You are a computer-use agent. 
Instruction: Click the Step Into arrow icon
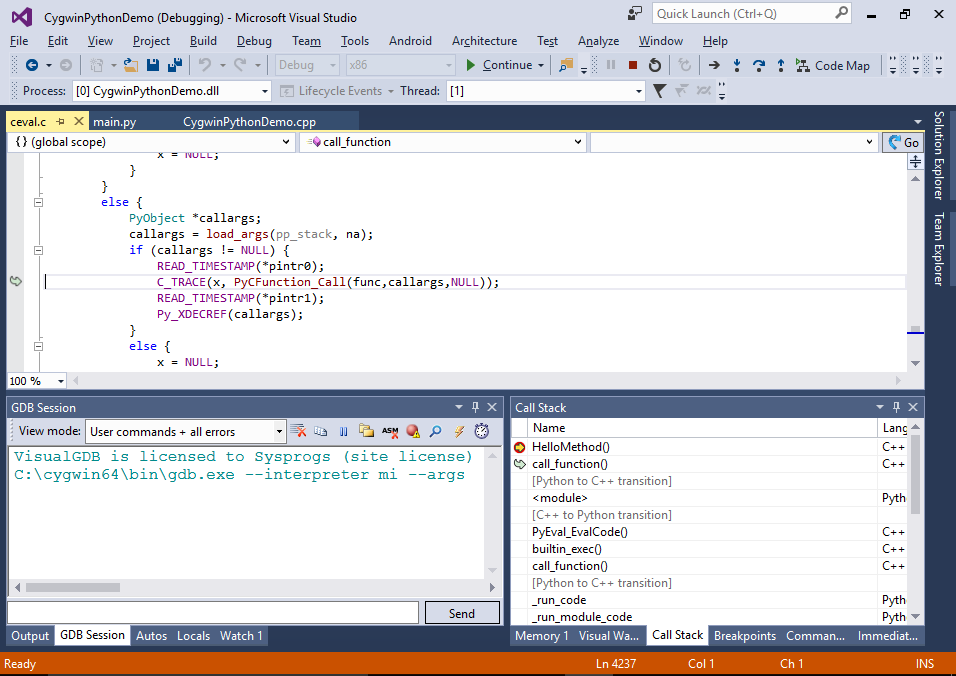pyautogui.click(x=737, y=65)
